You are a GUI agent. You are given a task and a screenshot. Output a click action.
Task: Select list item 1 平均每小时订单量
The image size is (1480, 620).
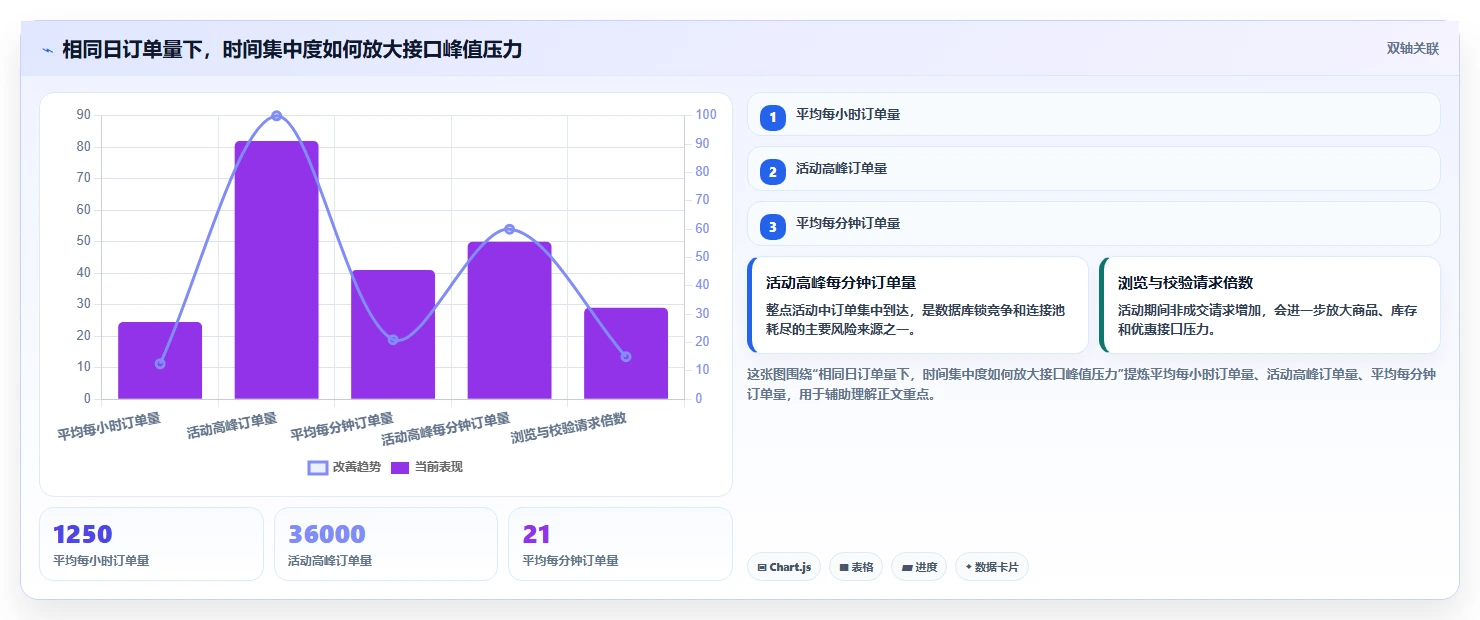1093,114
